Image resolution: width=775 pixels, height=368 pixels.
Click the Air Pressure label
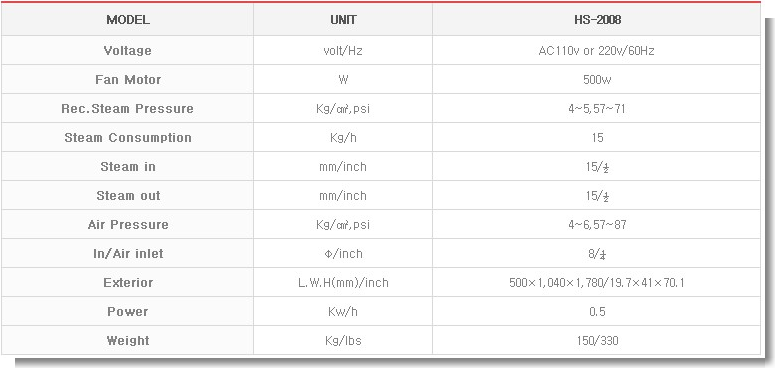[128, 225]
